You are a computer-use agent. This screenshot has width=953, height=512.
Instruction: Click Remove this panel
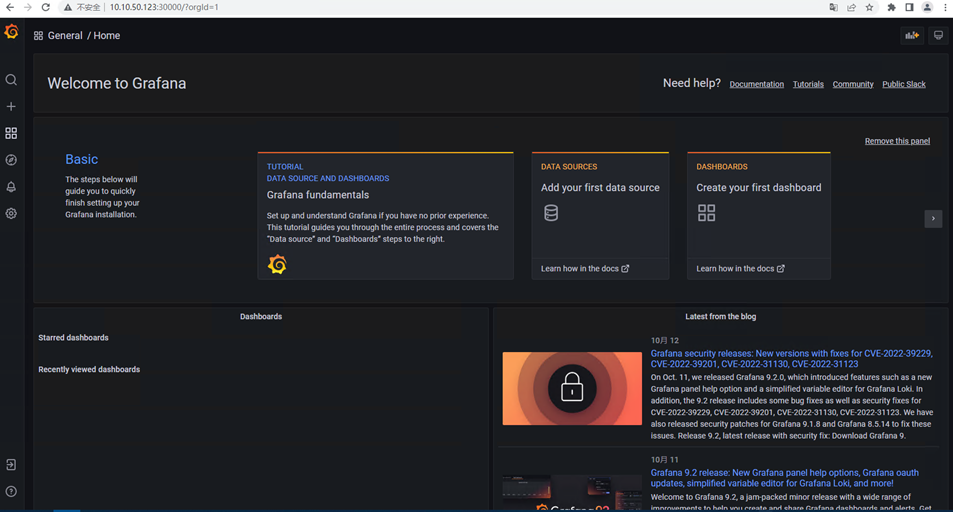897,141
